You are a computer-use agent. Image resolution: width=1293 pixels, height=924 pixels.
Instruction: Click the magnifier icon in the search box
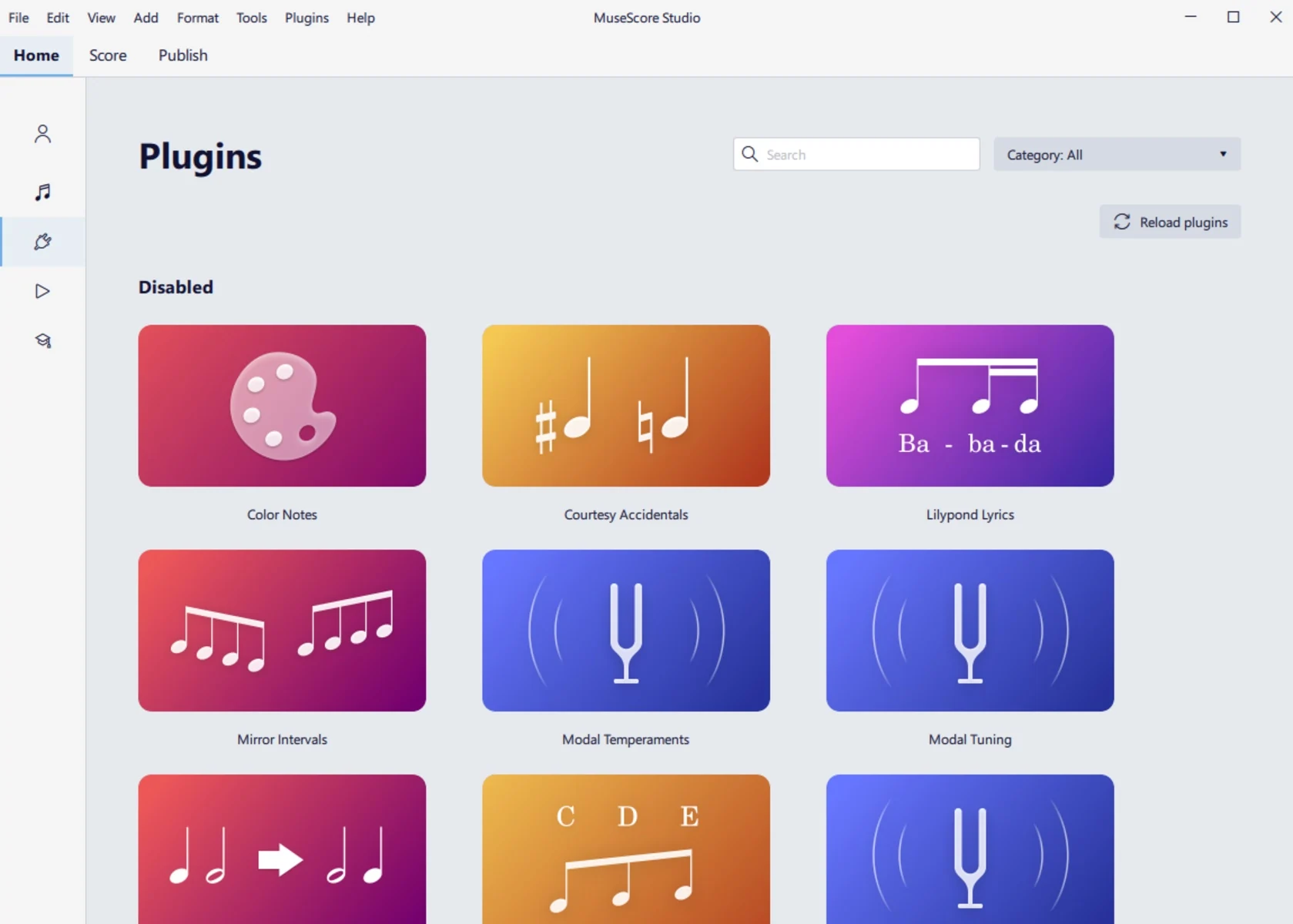(749, 154)
